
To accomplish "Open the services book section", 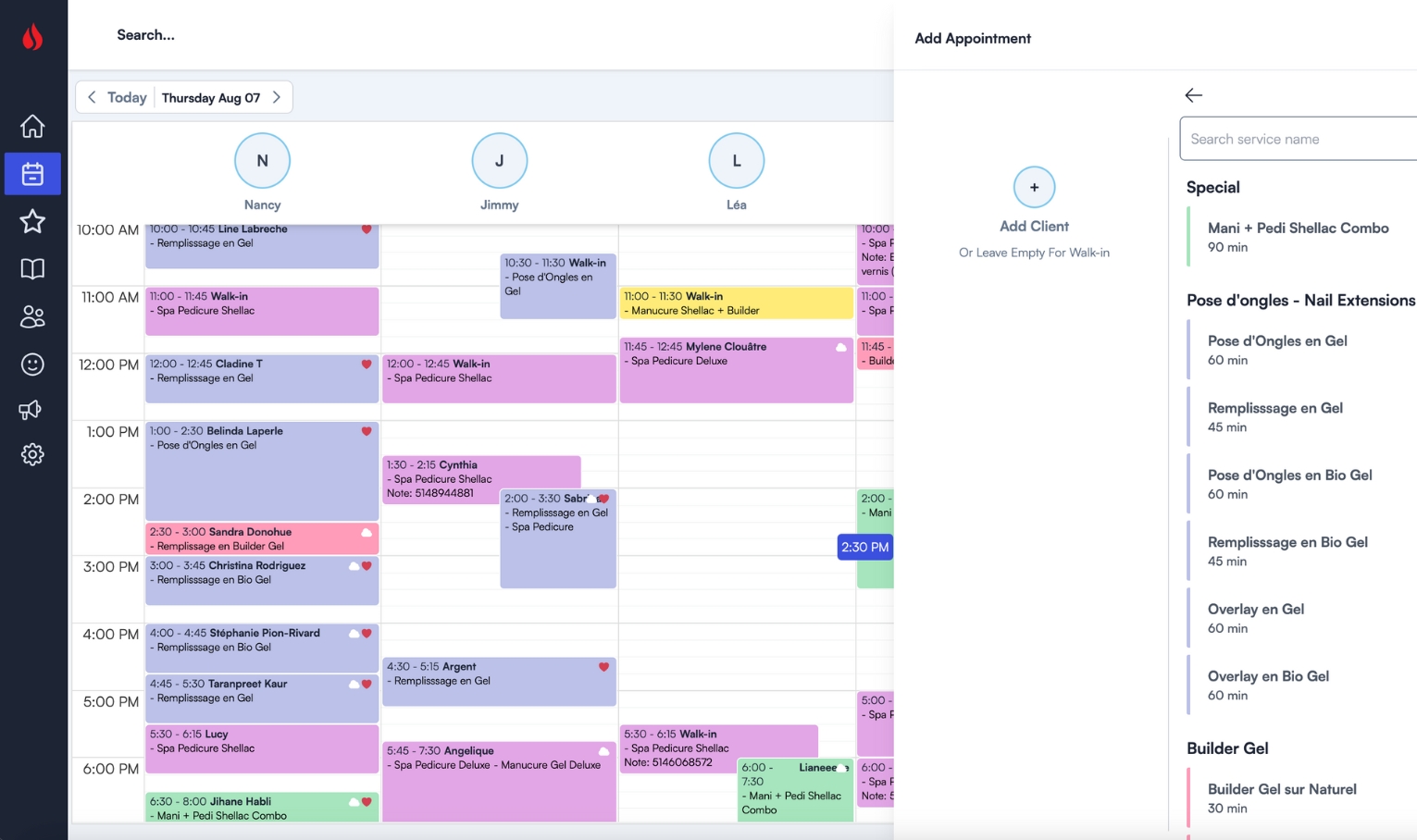I will [32, 268].
